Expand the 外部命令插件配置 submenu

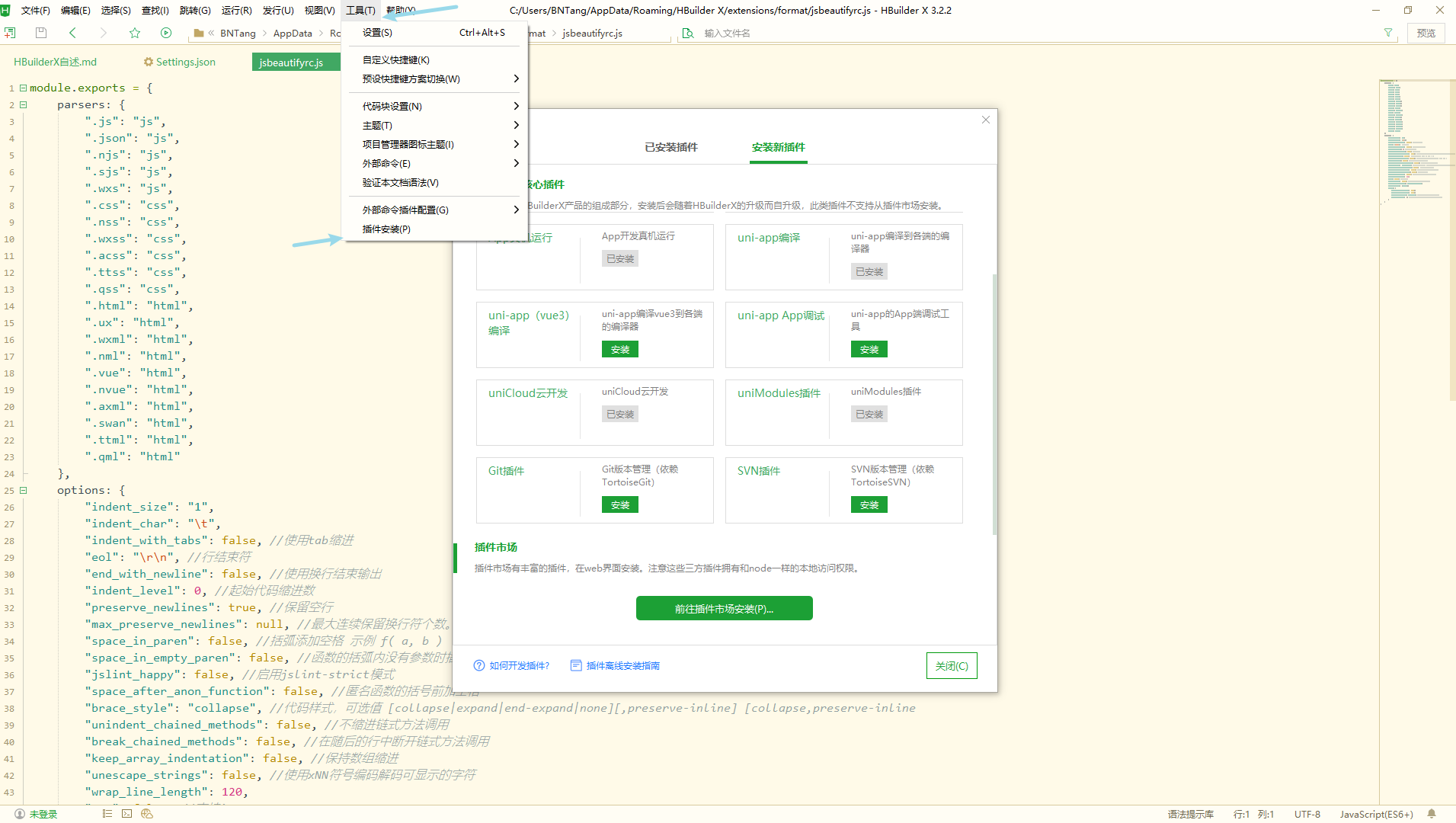[x=516, y=210]
